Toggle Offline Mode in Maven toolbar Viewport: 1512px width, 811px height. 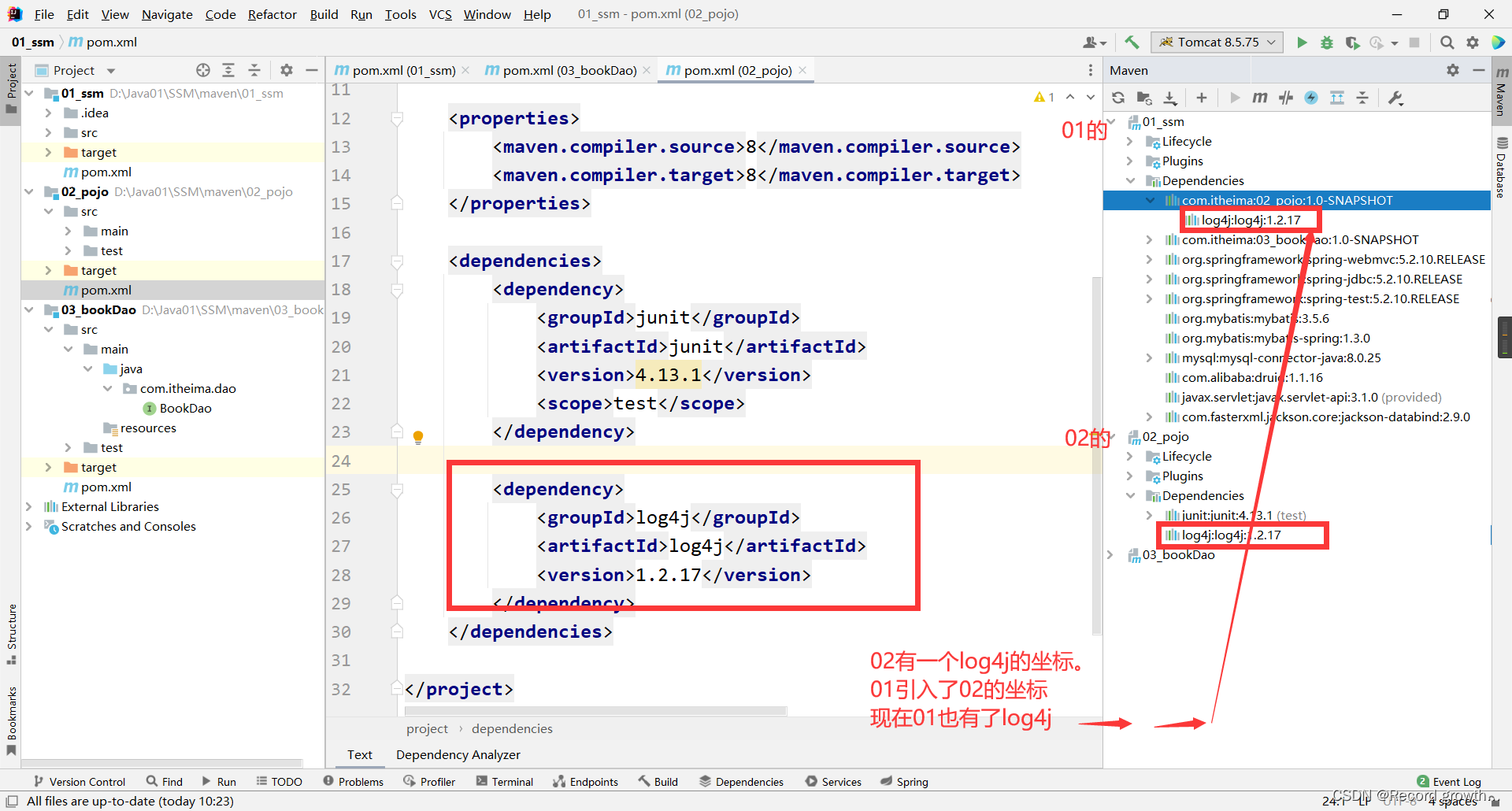point(1286,98)
